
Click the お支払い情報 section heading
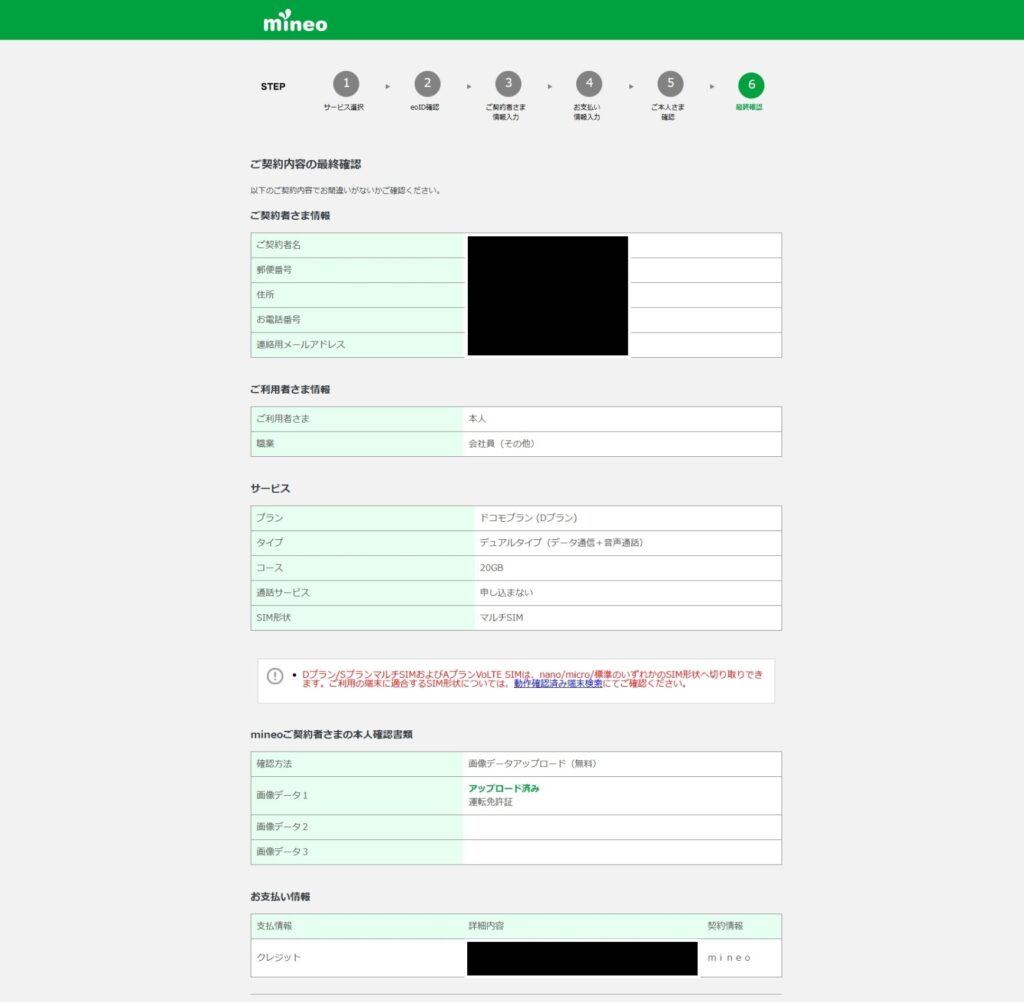point(280,897)
